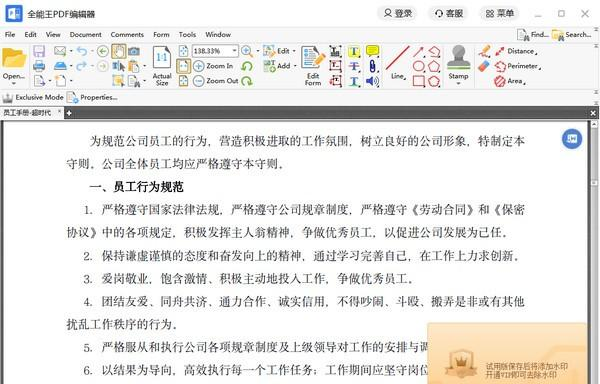Select the Perimeter measuring tool

click(x=517, y=66)
